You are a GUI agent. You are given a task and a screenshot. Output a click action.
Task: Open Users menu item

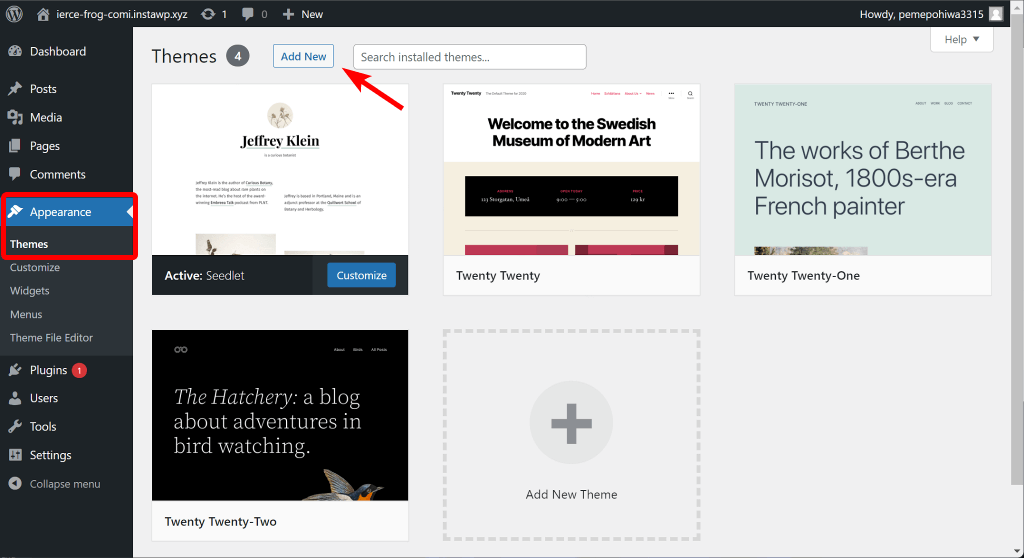point(44,398)
